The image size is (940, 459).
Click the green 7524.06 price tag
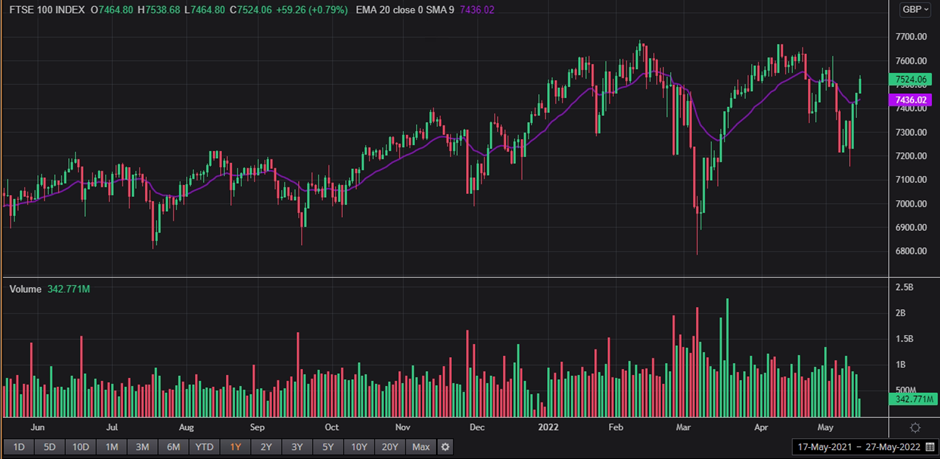[909, 80]
